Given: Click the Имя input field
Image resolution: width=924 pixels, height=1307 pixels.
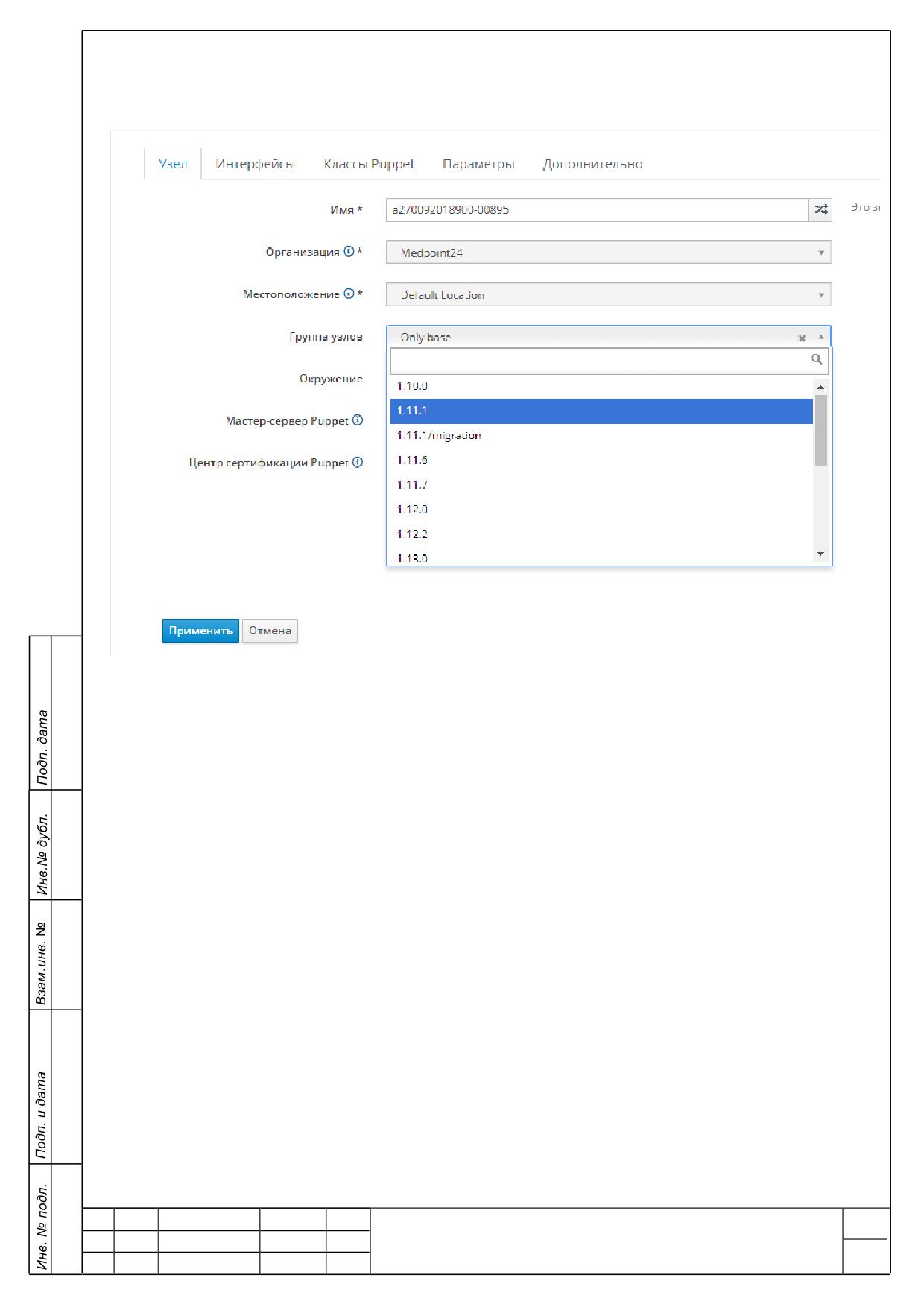Looking at the screenshot, I should pos(598,210).
